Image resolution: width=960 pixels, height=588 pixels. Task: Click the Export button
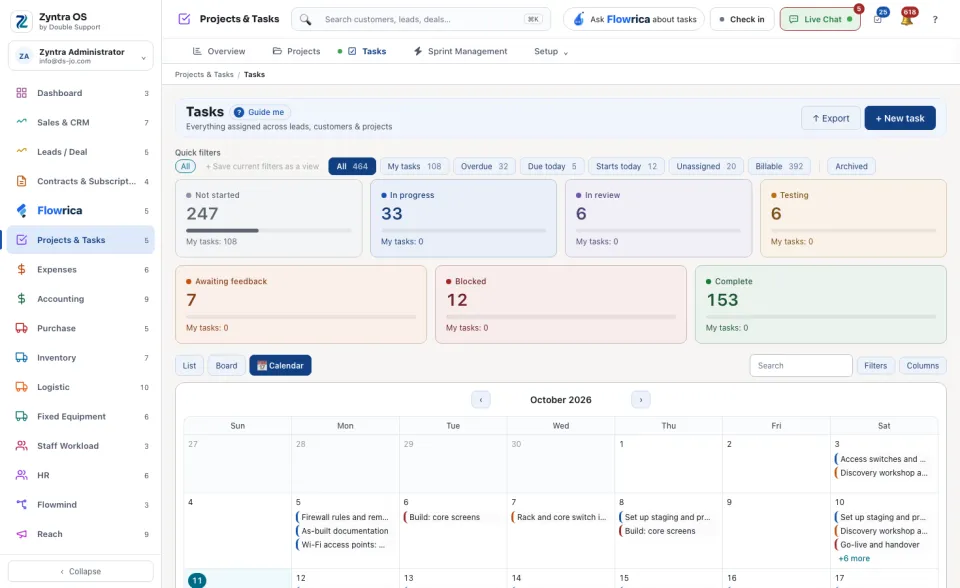click(x=830, y=118)
